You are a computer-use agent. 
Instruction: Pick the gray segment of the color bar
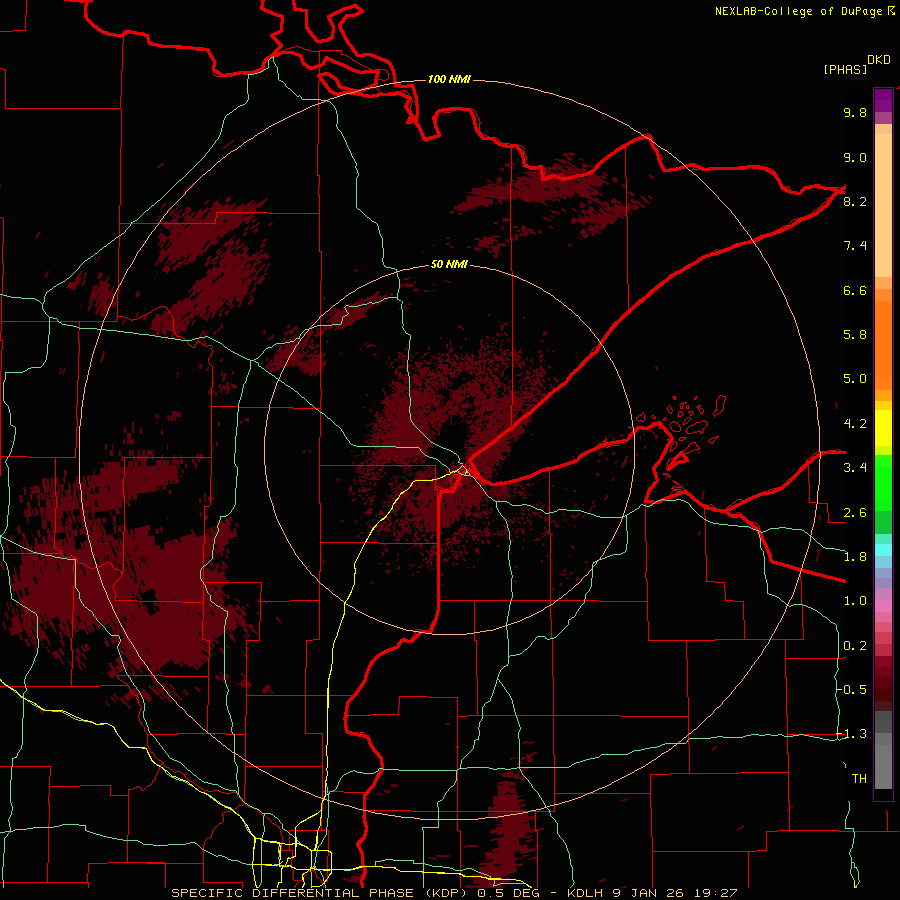(x=883, y=752)
